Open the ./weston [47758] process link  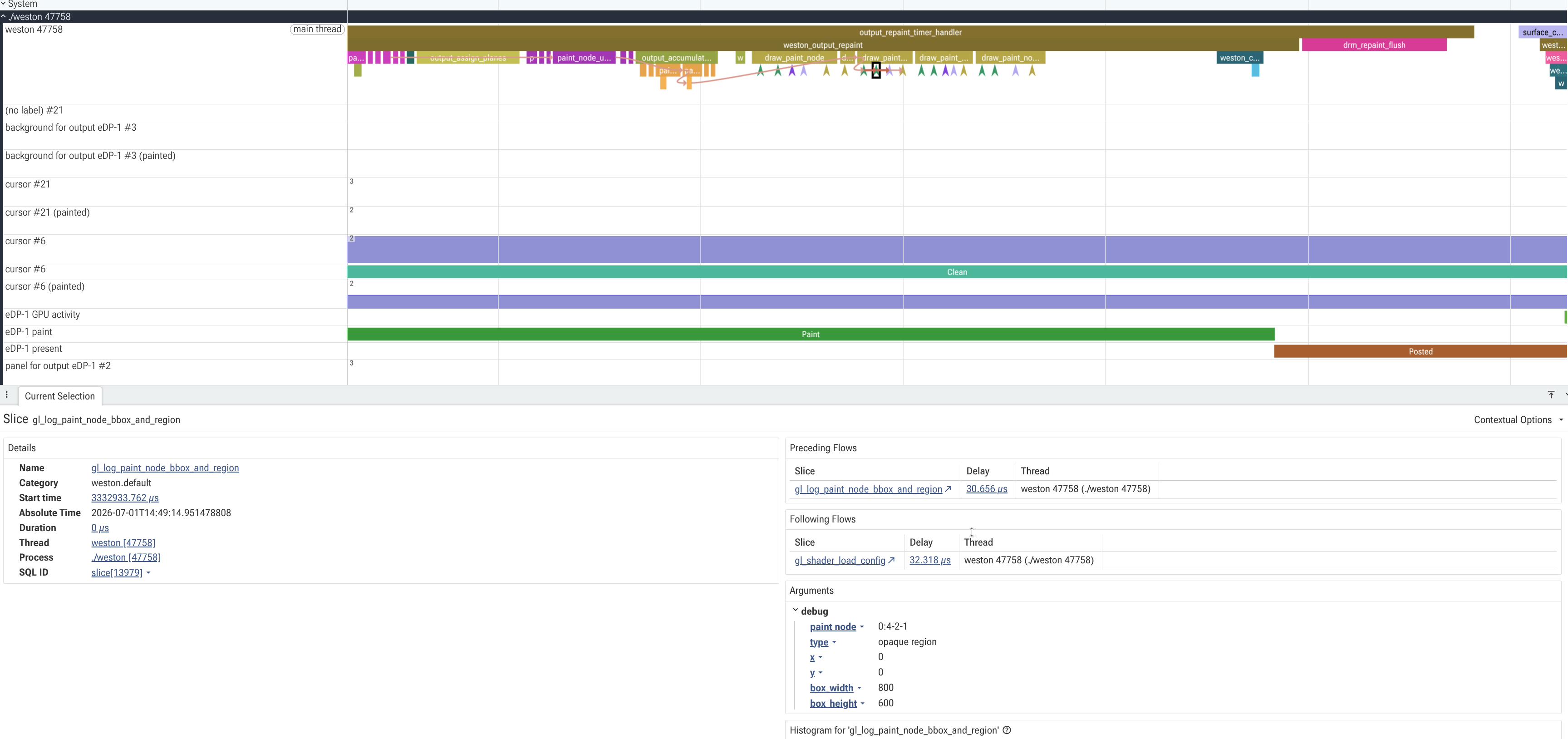tap(126, 557)
